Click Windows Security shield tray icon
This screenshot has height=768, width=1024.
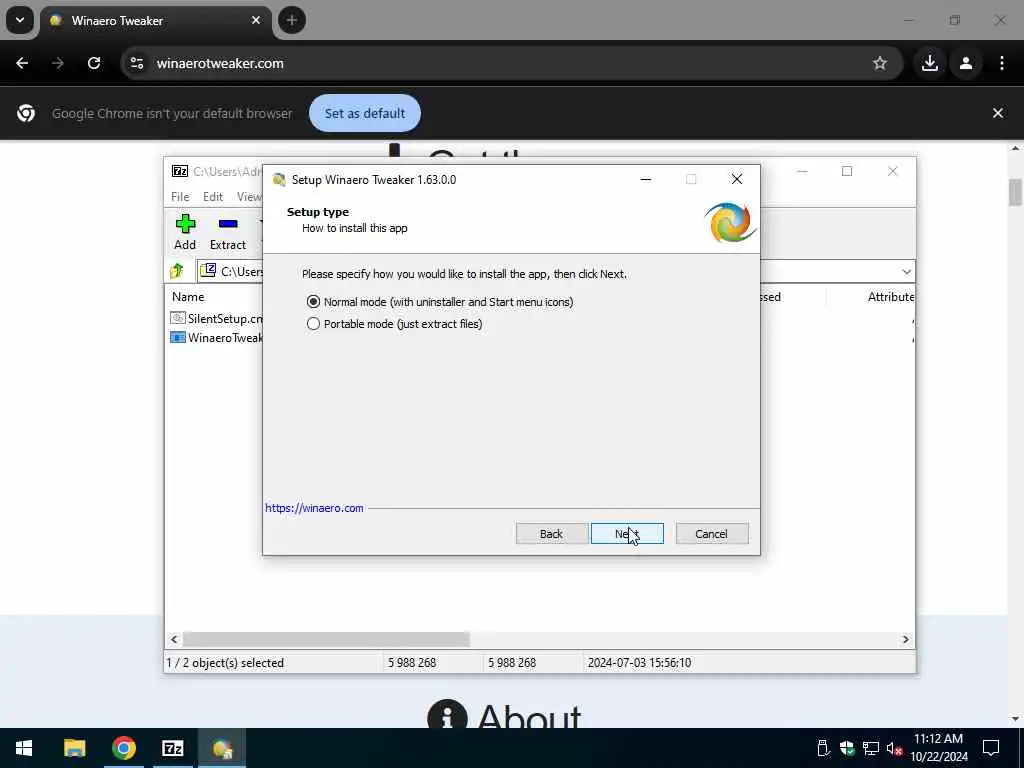tap(847, 748)
